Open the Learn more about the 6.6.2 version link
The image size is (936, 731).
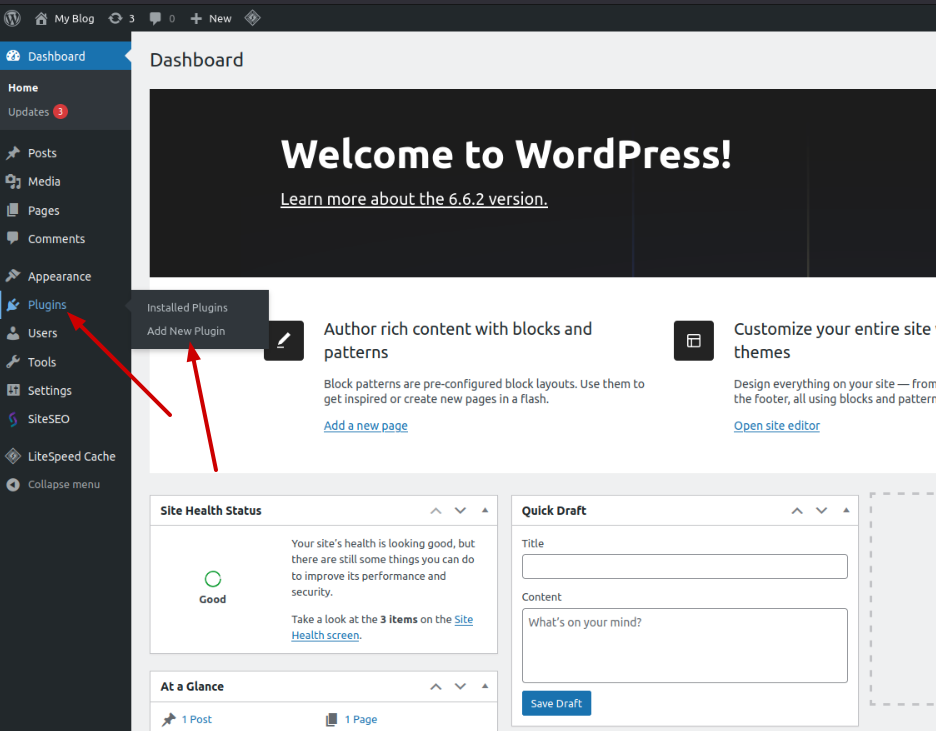pyautogui.click(x=413, y=198)
